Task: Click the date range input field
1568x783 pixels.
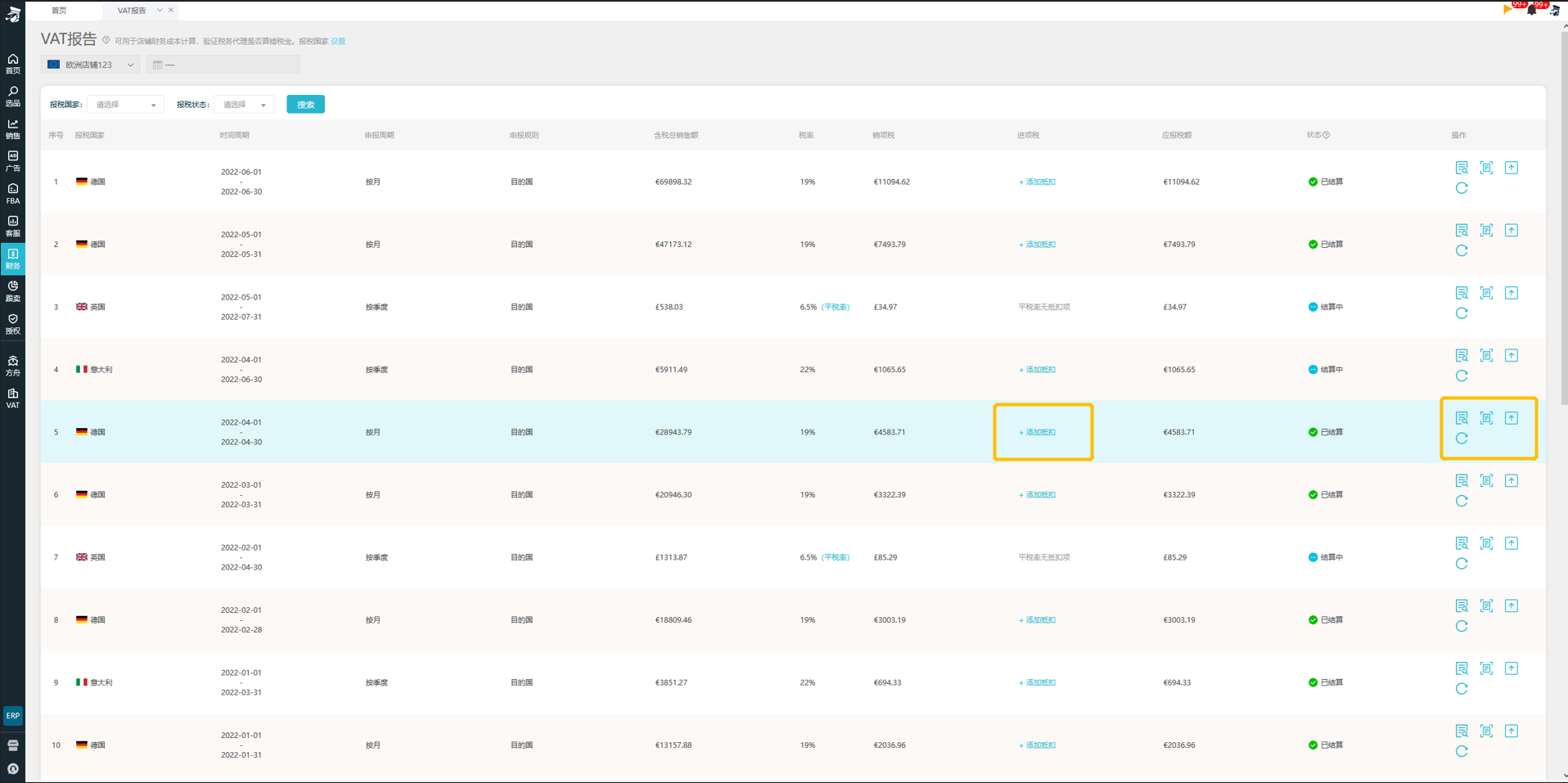Action: click(223, 65)
